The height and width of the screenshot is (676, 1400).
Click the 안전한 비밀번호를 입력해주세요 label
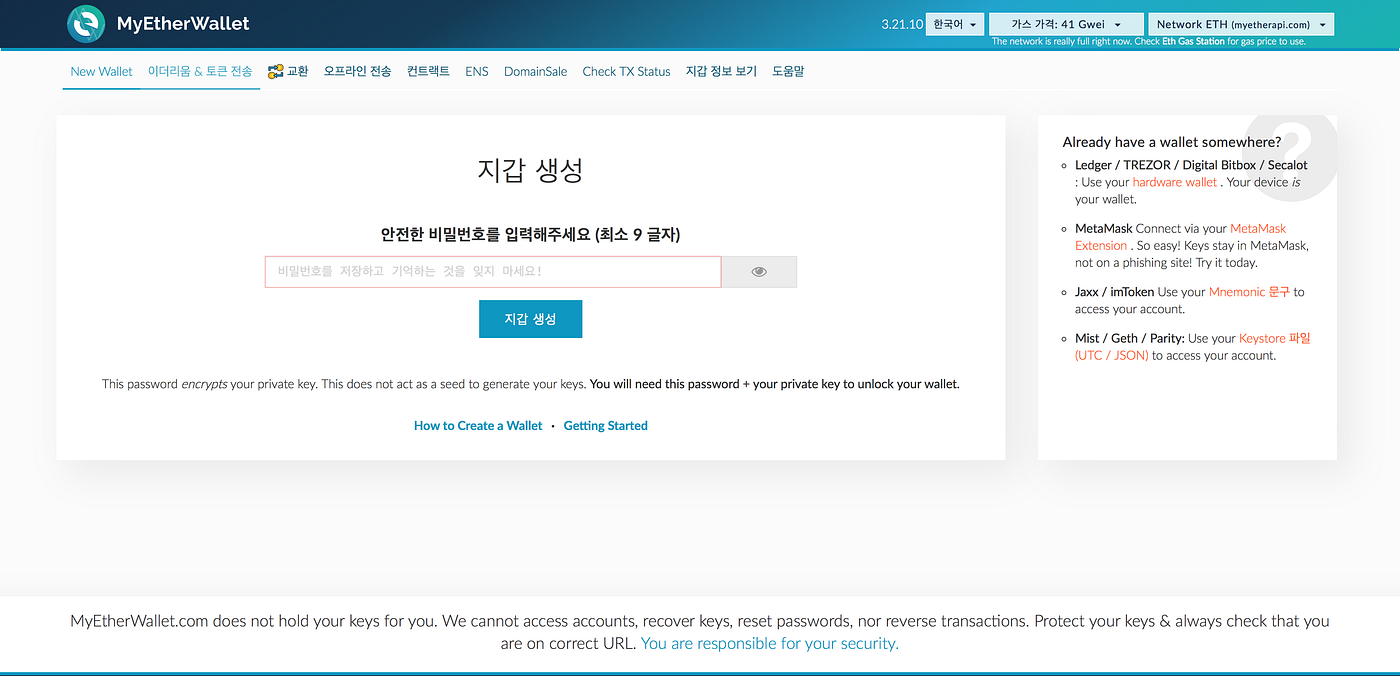[530, 235]
